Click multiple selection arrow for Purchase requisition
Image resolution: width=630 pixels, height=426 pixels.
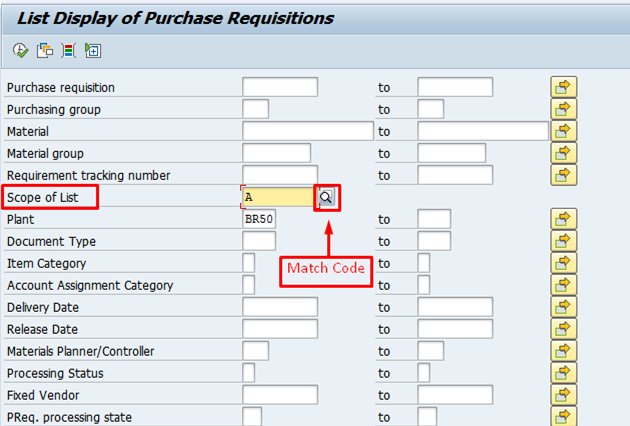click(x=564, y=87)
